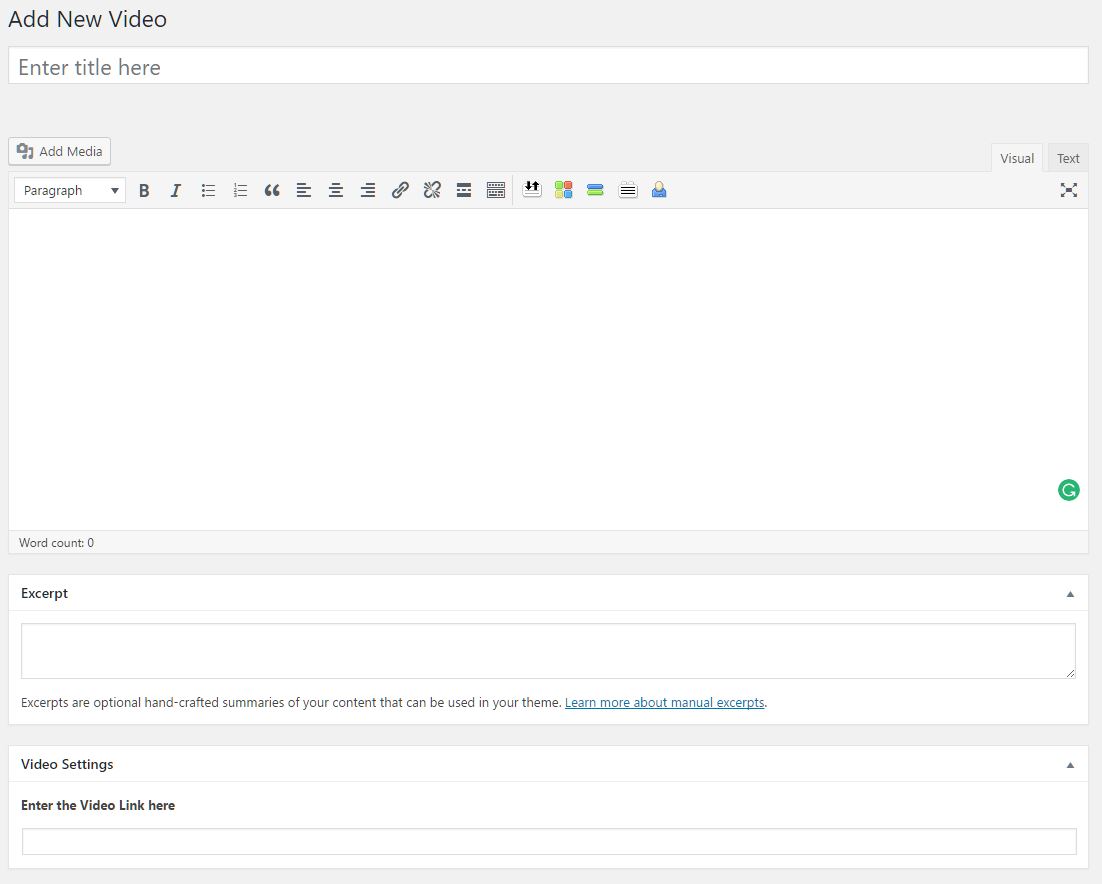The image size is (1102, 884).
Task: Collapse the Excerpt panel
Action: (1070, 594)
